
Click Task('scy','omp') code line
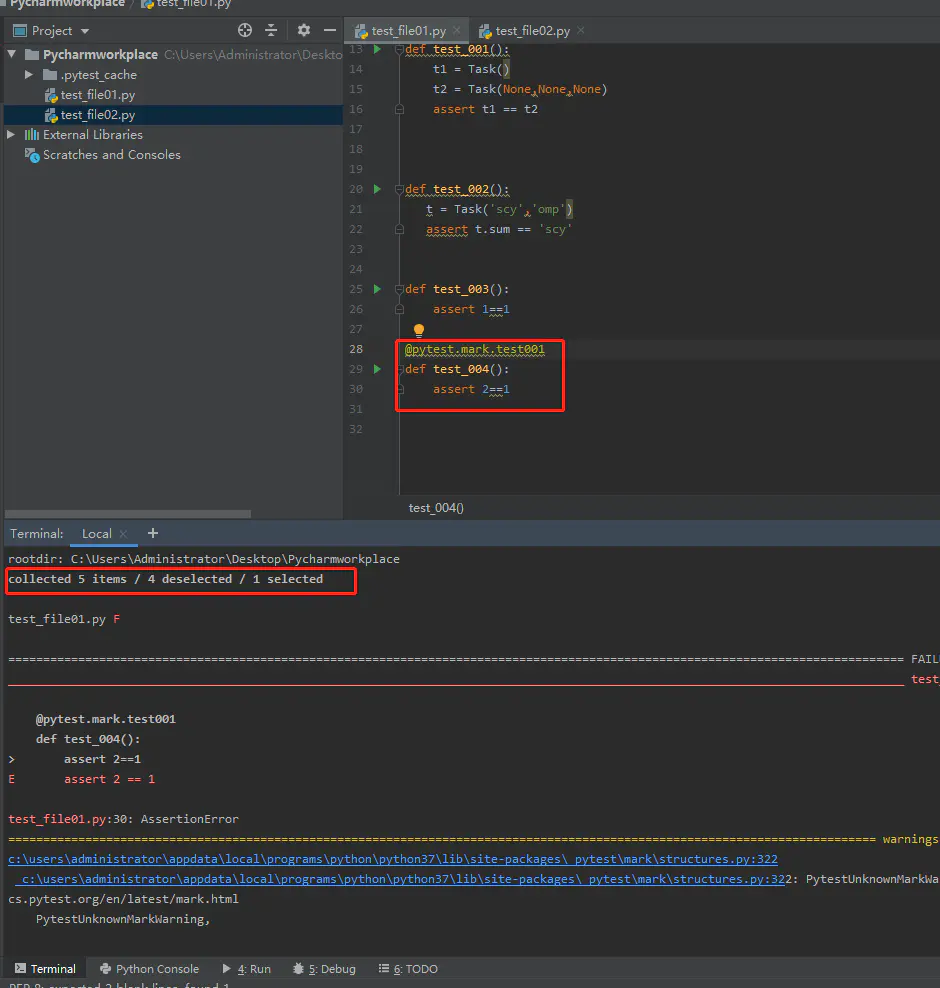(499, 209)
